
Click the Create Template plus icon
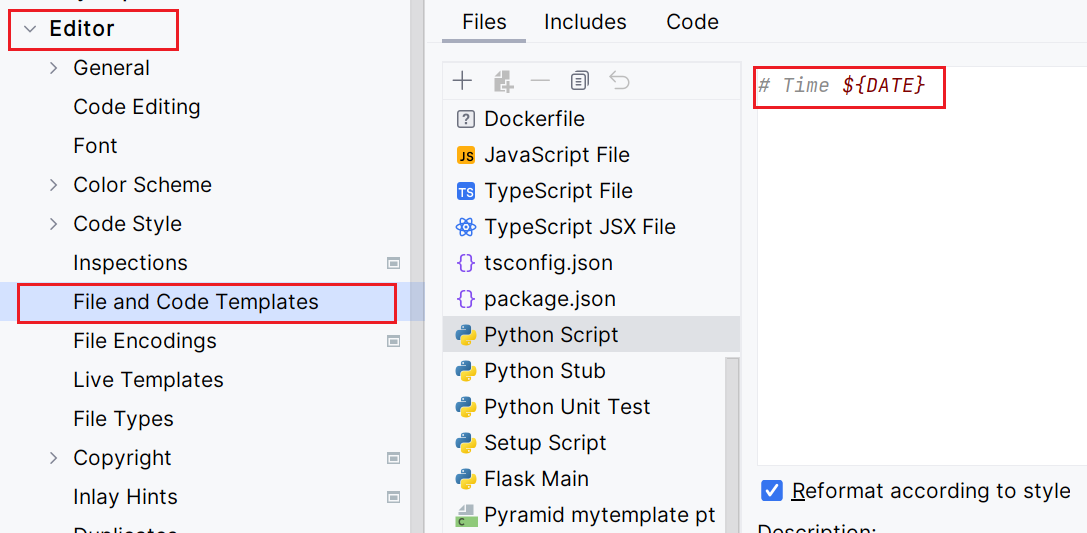[462, 81]
